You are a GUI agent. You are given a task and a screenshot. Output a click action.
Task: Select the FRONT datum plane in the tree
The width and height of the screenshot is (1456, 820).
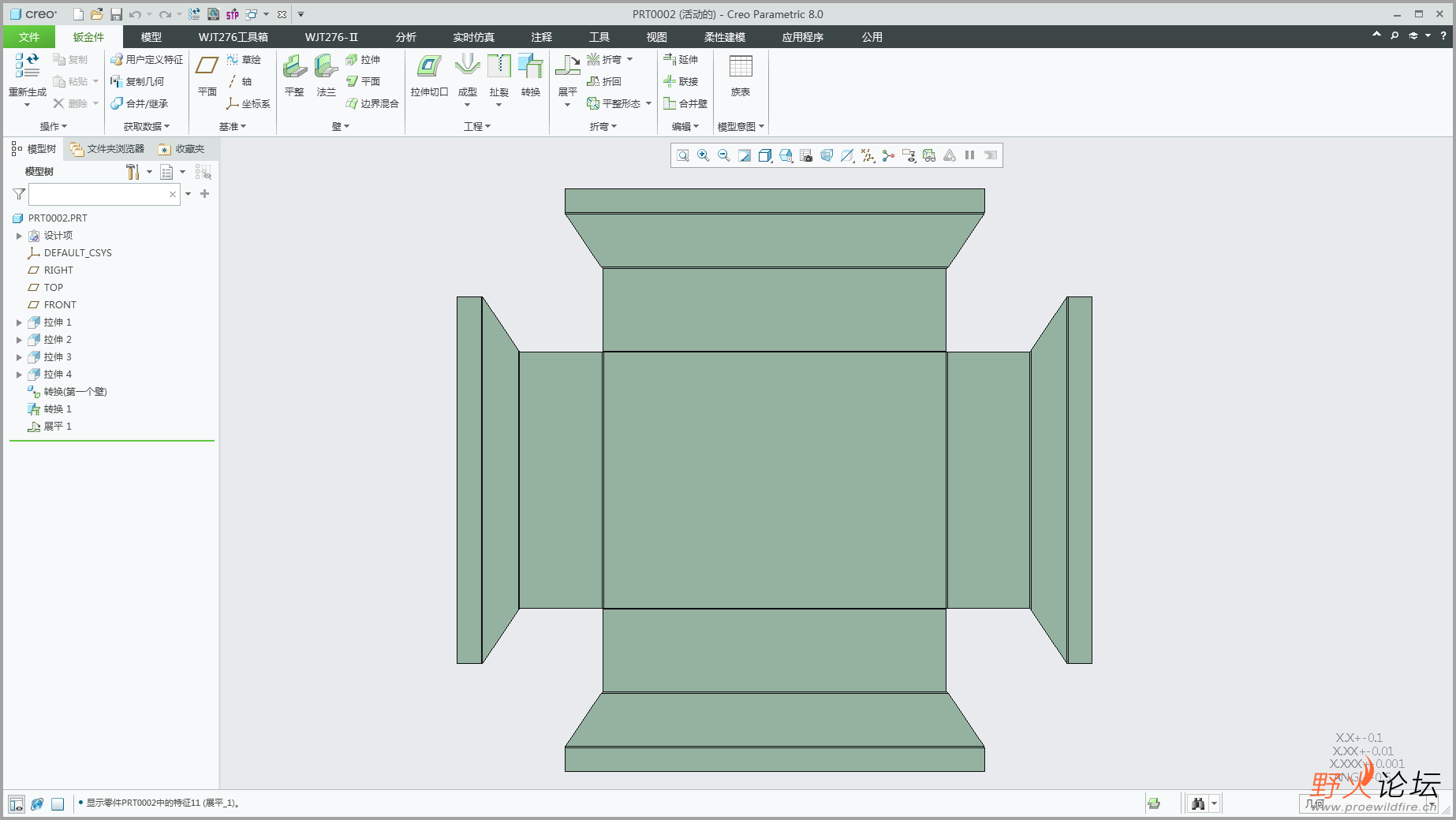[x=52, y=305]
